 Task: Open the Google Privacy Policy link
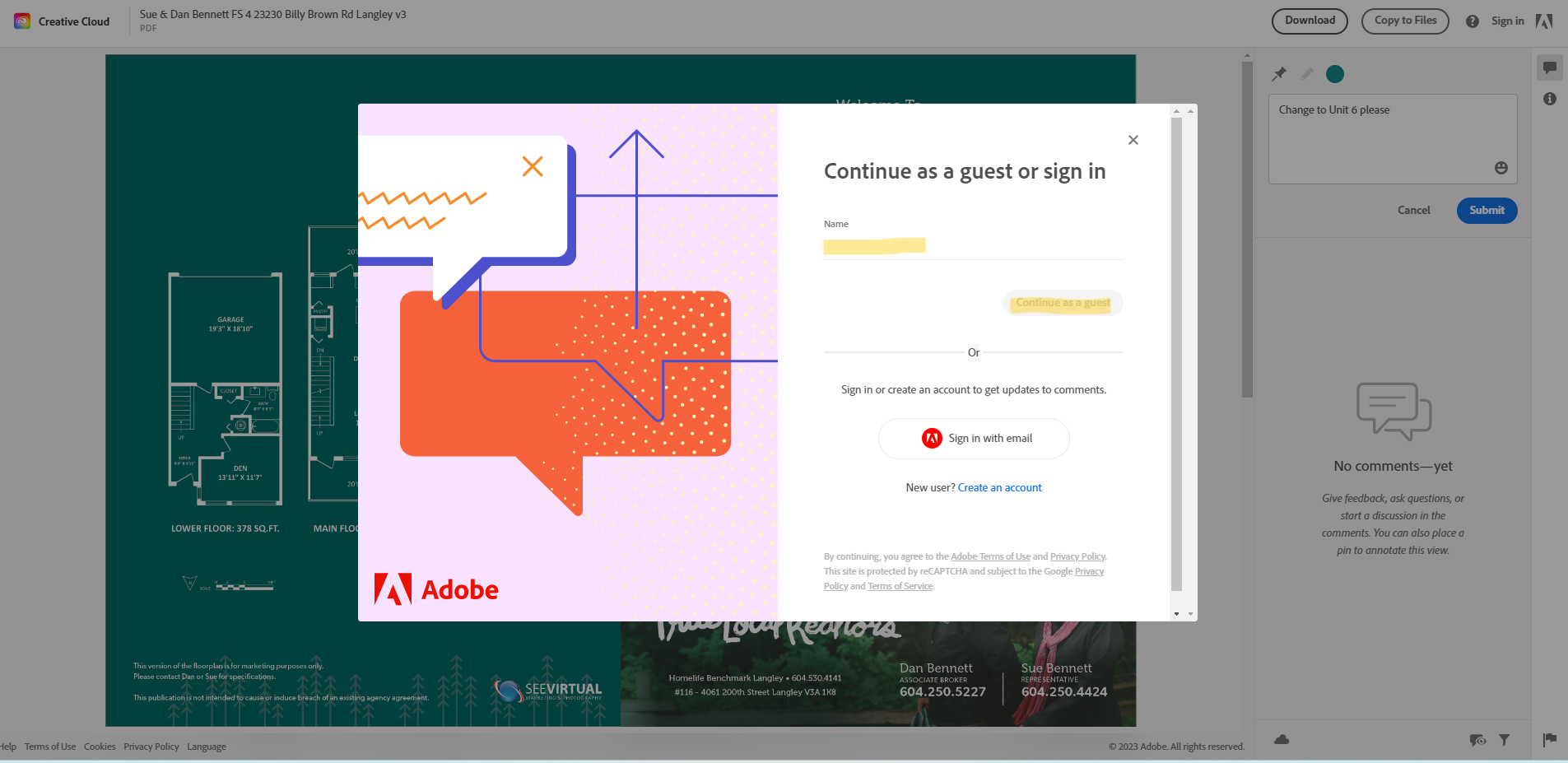coord(1089,571)
